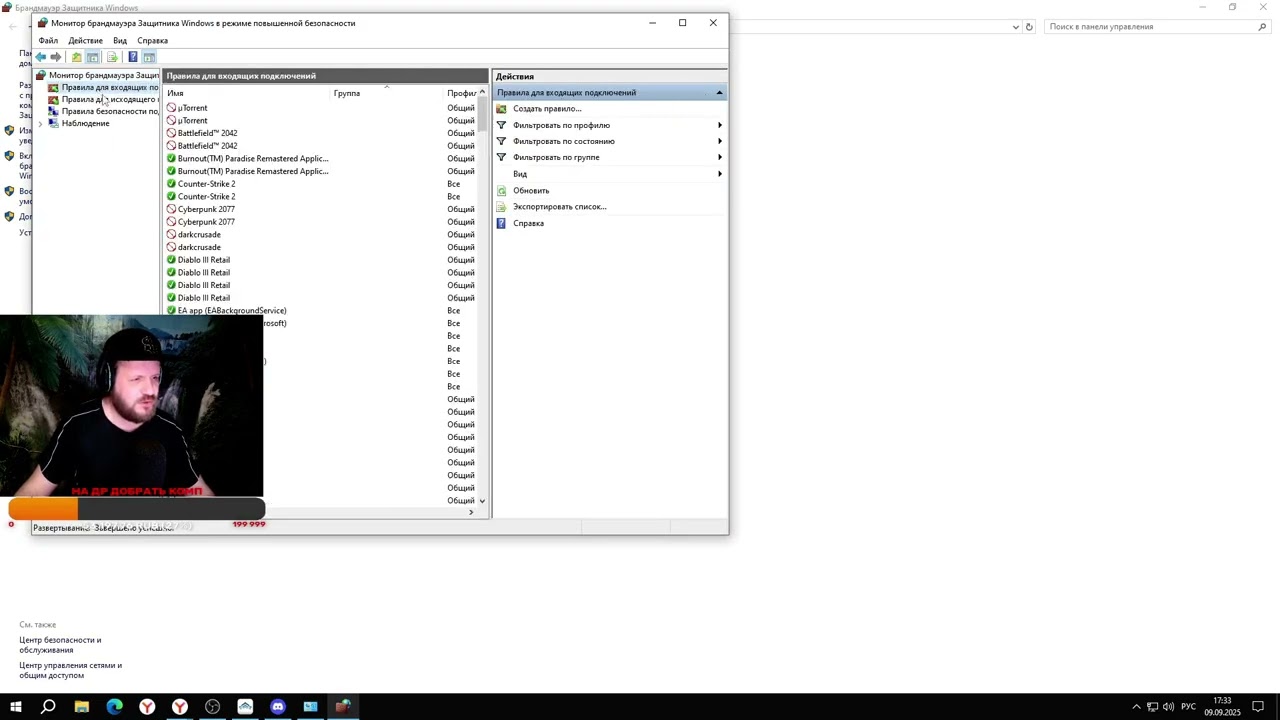The height and width of the screenshot is (720, 1280).
Task: Click refresh button in Control Panel address bar
Action: click(x=1029, y=27)
